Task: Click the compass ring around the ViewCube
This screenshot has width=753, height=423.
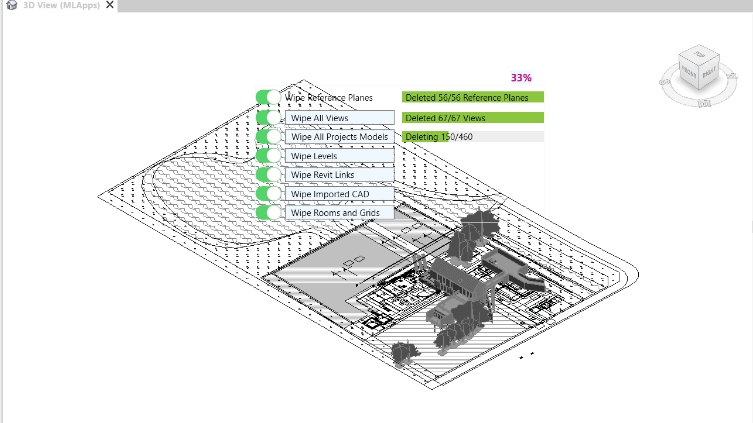Action: click(670, 88)
